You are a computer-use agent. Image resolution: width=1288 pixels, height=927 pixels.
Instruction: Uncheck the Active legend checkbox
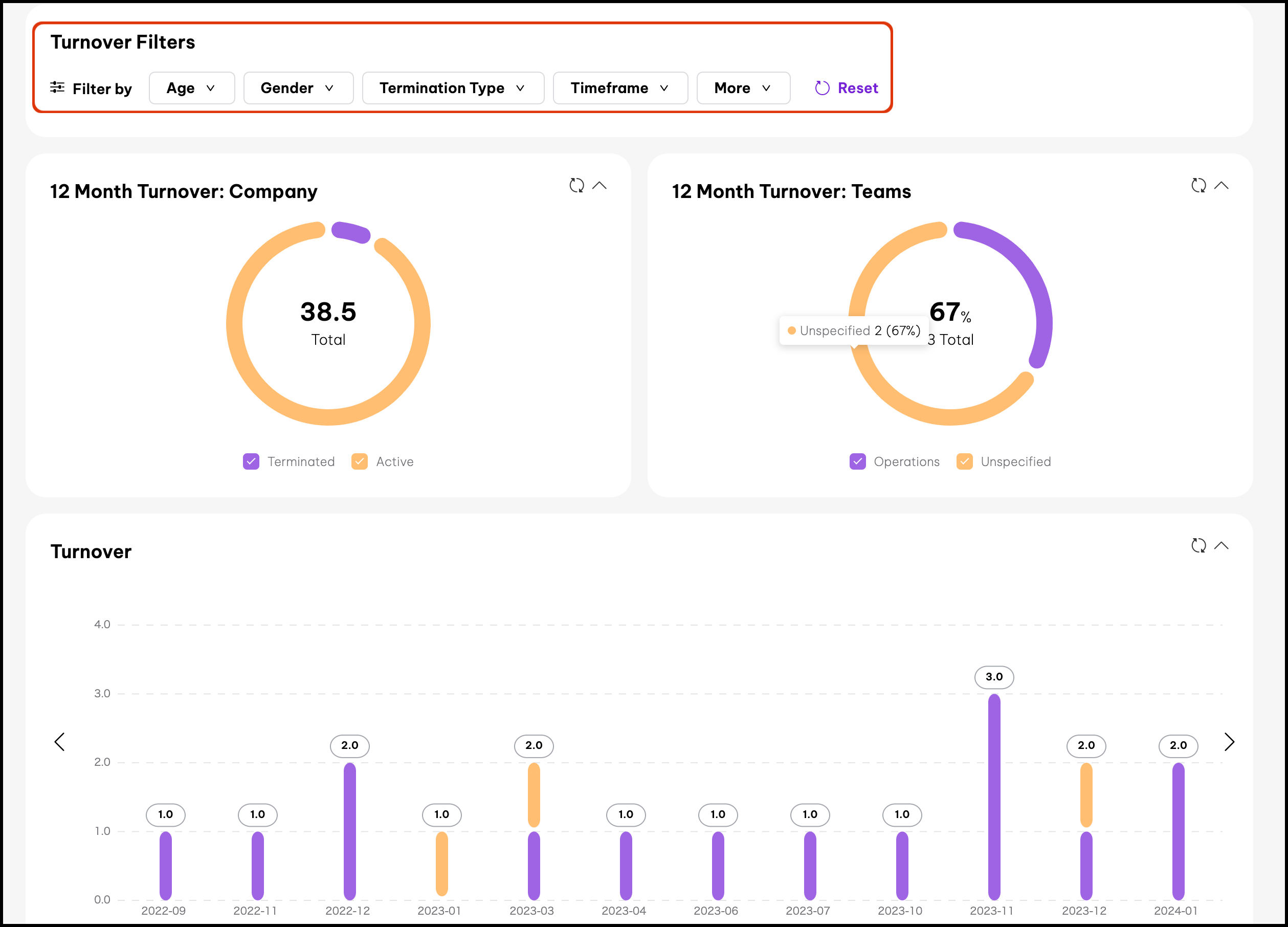pyautogui.click(x=360, y=462)
